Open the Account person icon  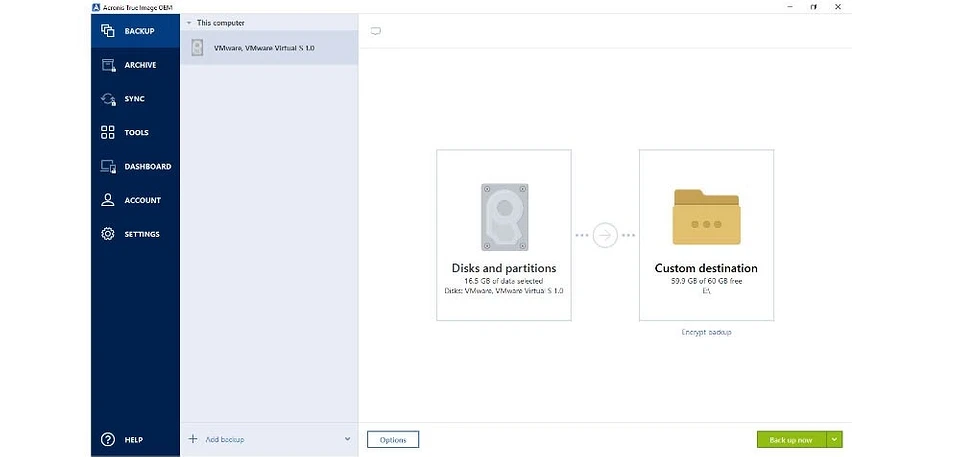tap(108, 200)
